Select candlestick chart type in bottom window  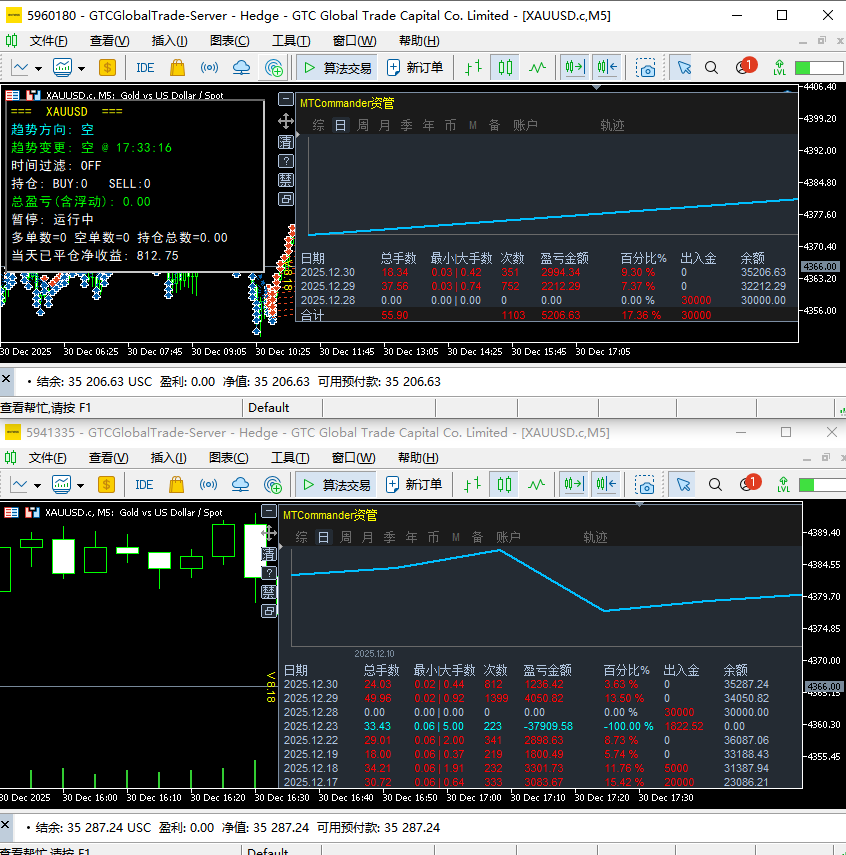(x=504, y=485)
